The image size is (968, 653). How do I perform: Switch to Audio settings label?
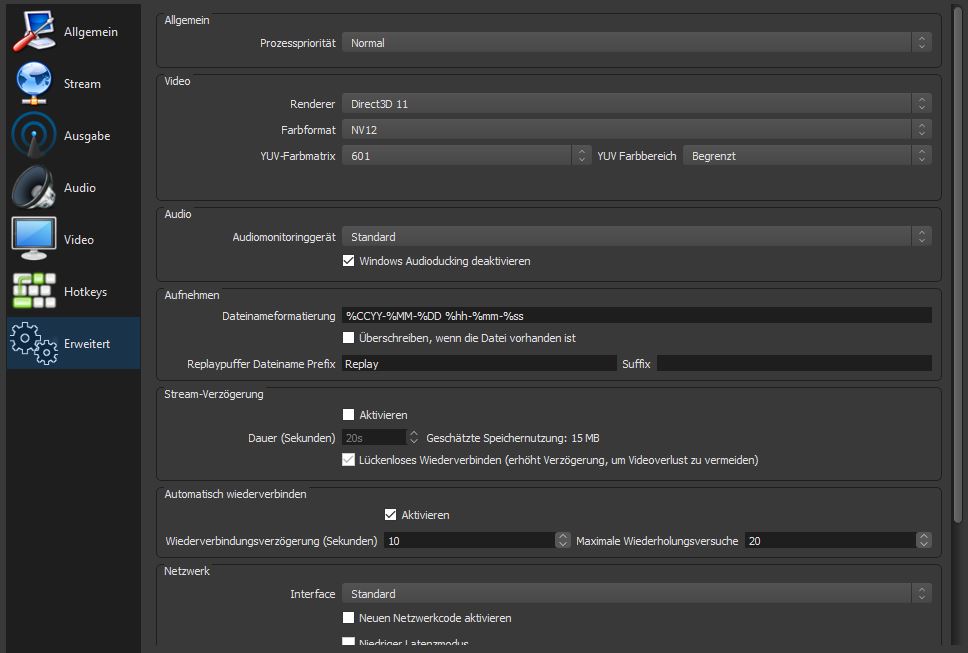click(x=80, y=188)
